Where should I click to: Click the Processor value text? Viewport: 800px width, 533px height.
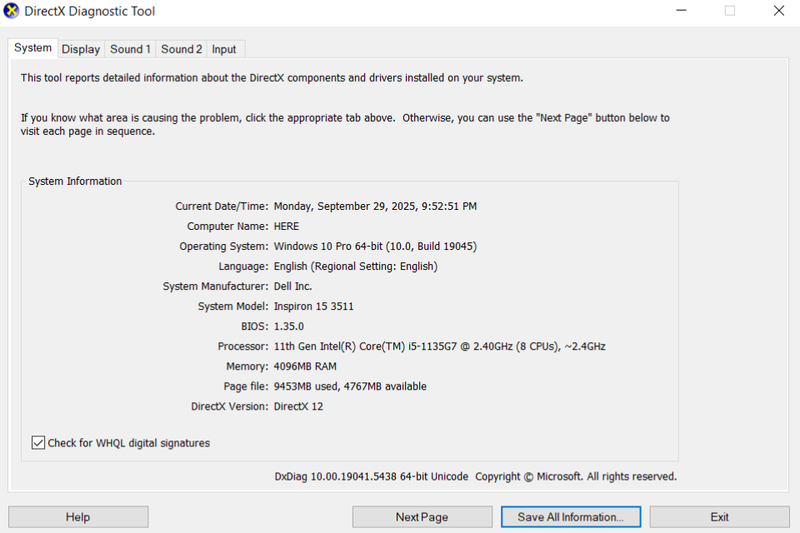pos(439,346)
